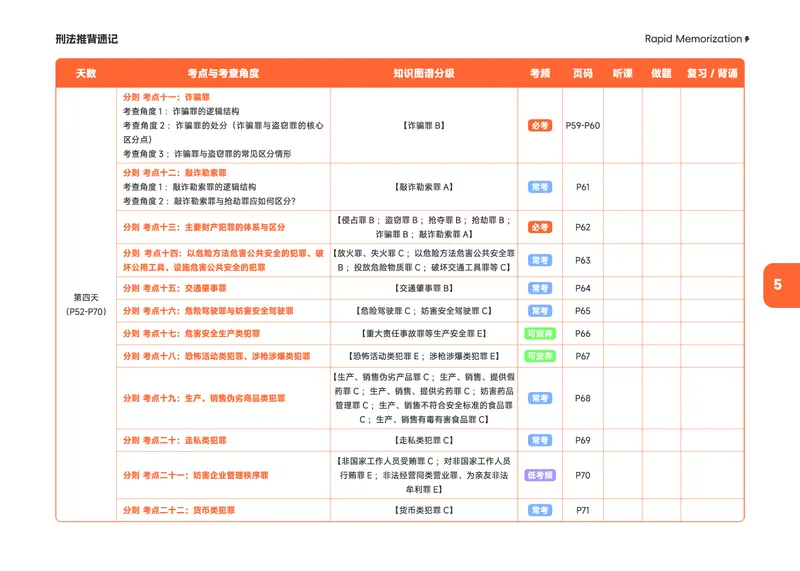This screenshot has height=571, width=800.
Task: Click the 分则 考点二十:走私类犯罪 heading
Action: point(174,440)
